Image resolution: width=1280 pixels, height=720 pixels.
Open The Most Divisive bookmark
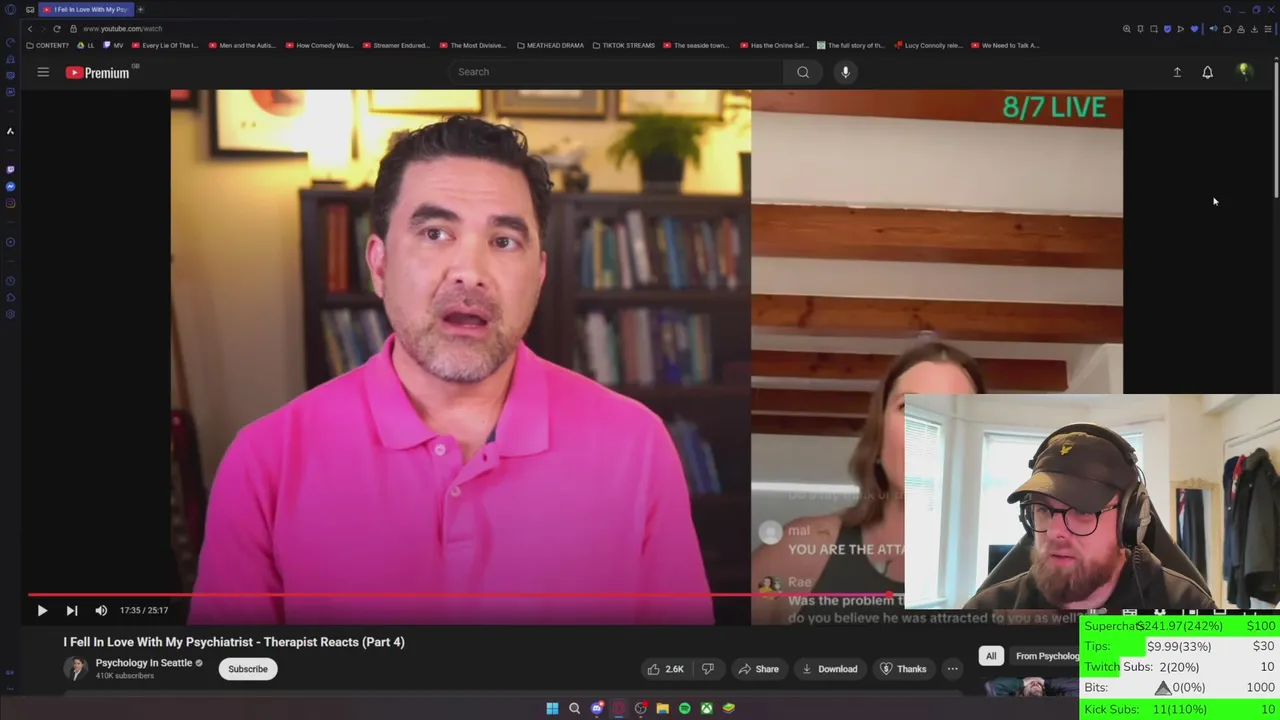coord(473,45)
